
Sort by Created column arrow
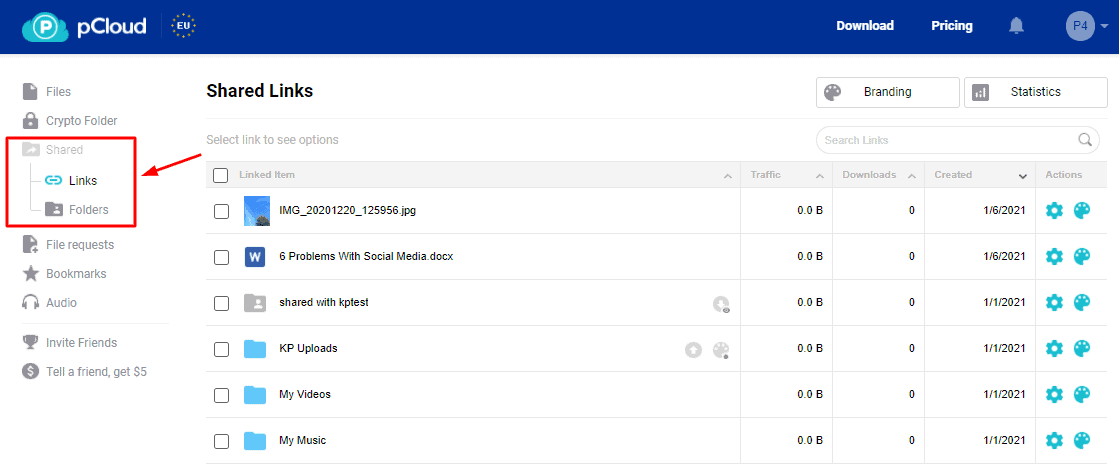tap(1023, 176)
